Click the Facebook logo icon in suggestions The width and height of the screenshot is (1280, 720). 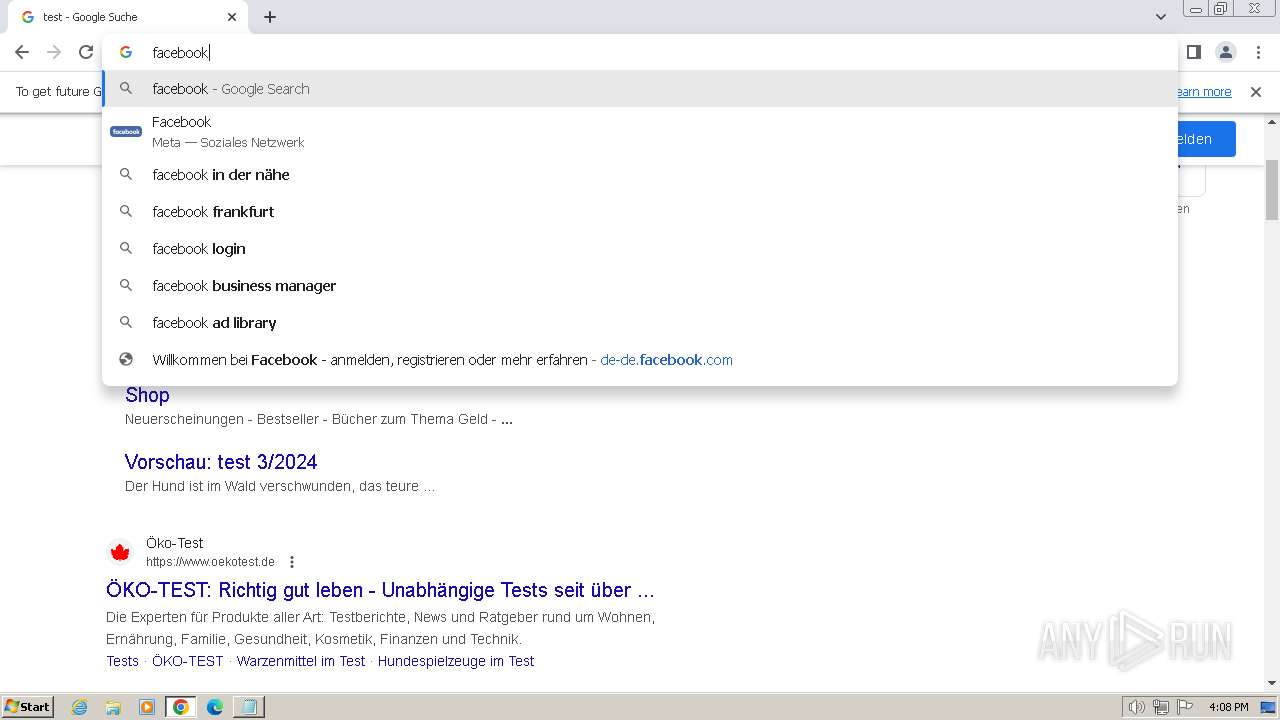click(x=126, y=131)
